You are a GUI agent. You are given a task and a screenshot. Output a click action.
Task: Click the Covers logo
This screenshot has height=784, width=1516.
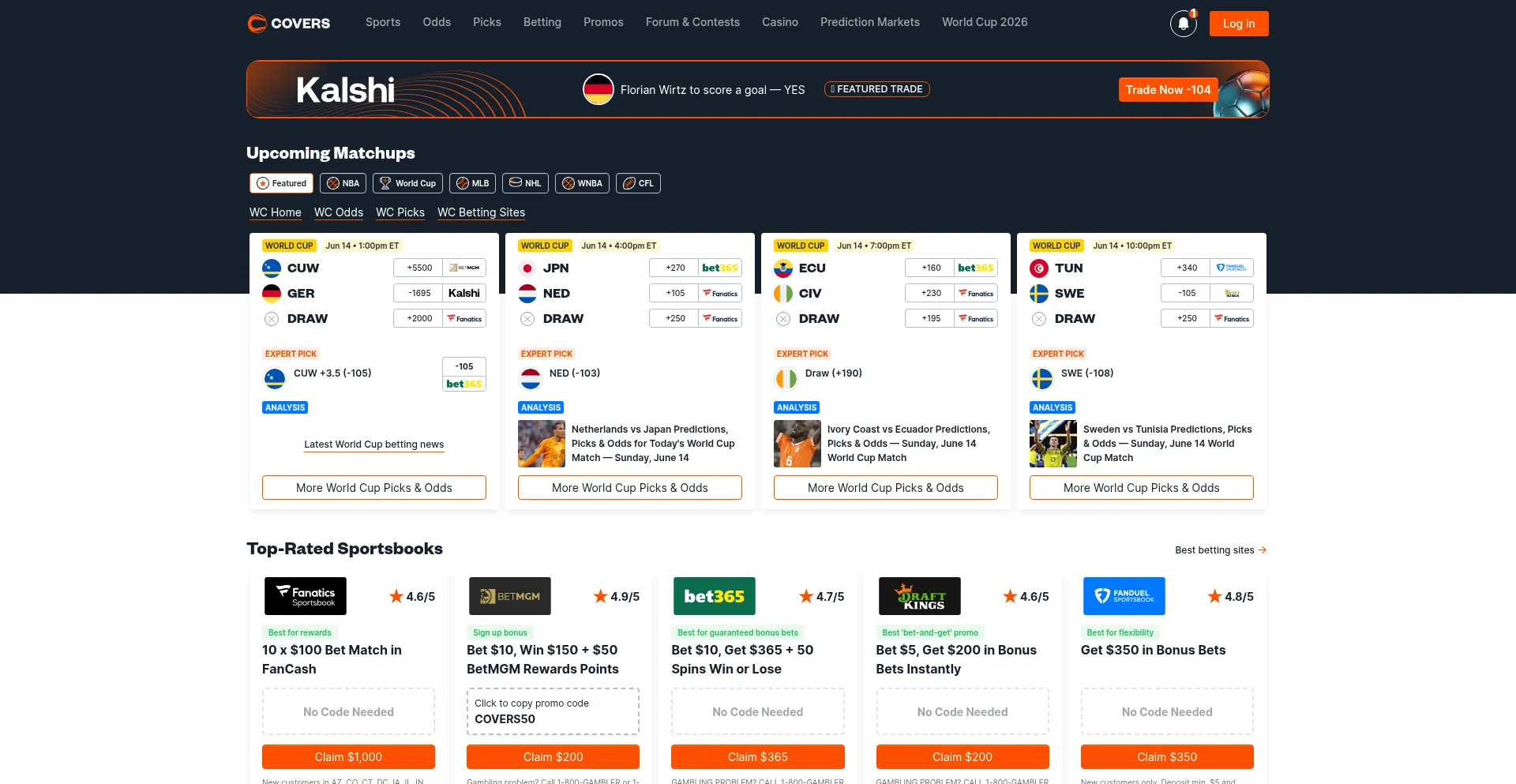pyautogui.click(x=289, y=23)
